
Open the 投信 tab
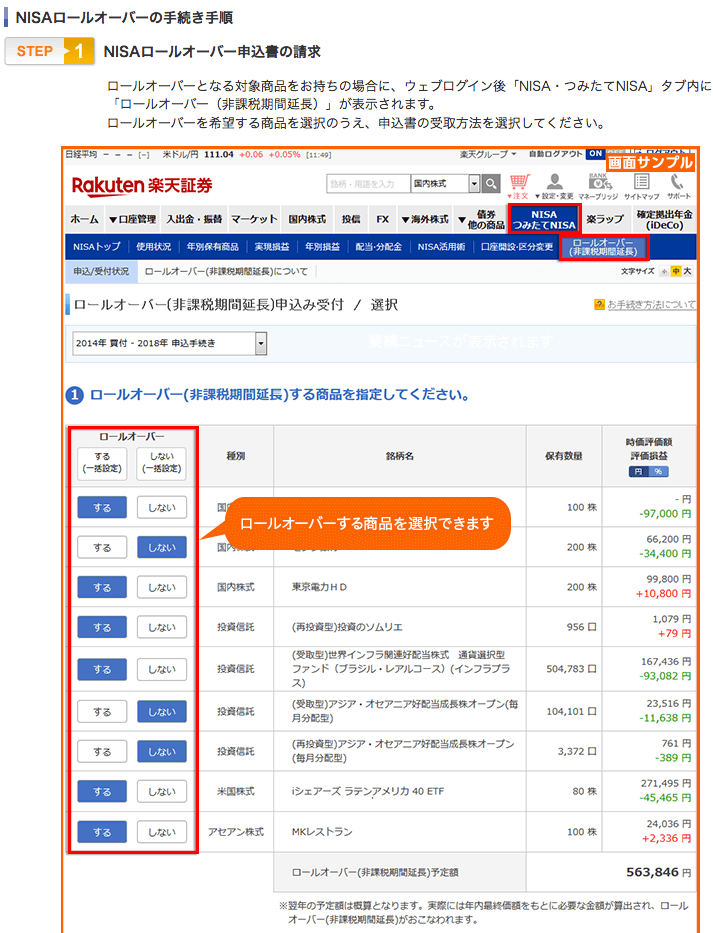pyautogui.click(x=351, y=220)
